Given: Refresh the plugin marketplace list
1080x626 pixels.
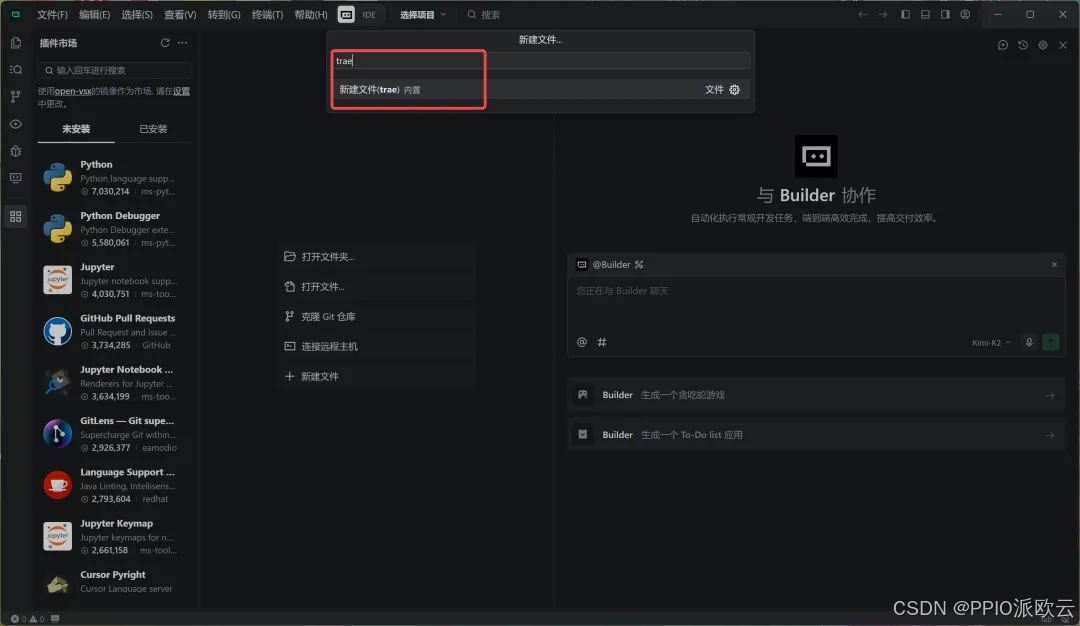Looking at the screenshot, I should coord(165,43).
